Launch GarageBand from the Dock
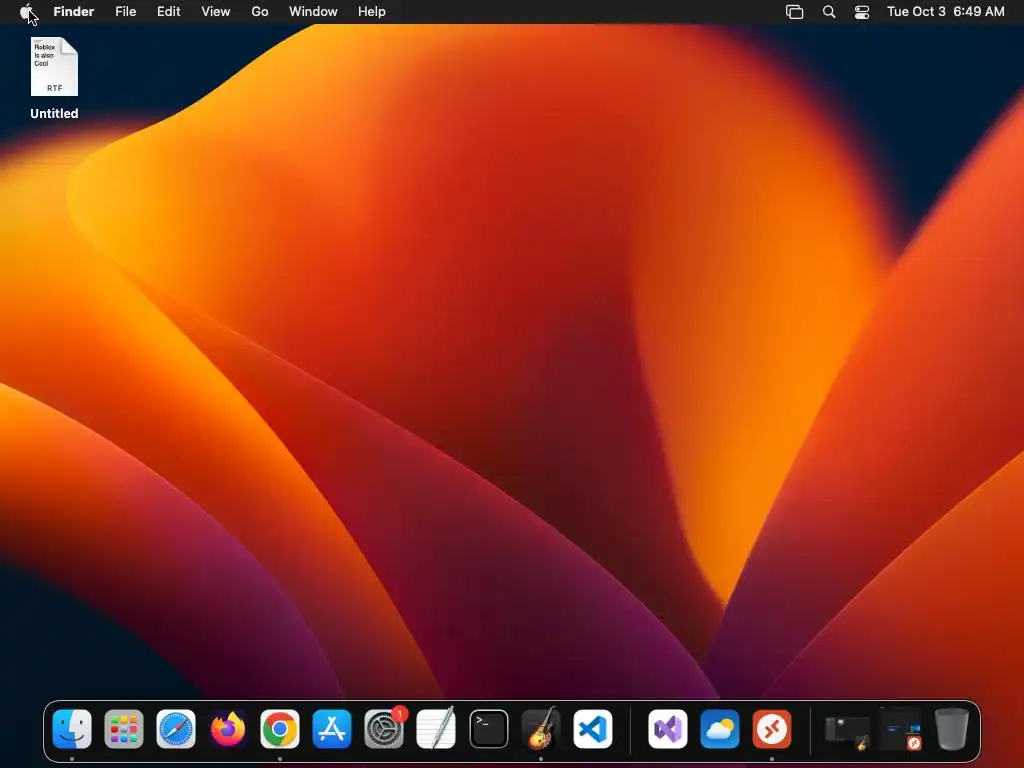The image size is (1024, 768). [541, 729]
